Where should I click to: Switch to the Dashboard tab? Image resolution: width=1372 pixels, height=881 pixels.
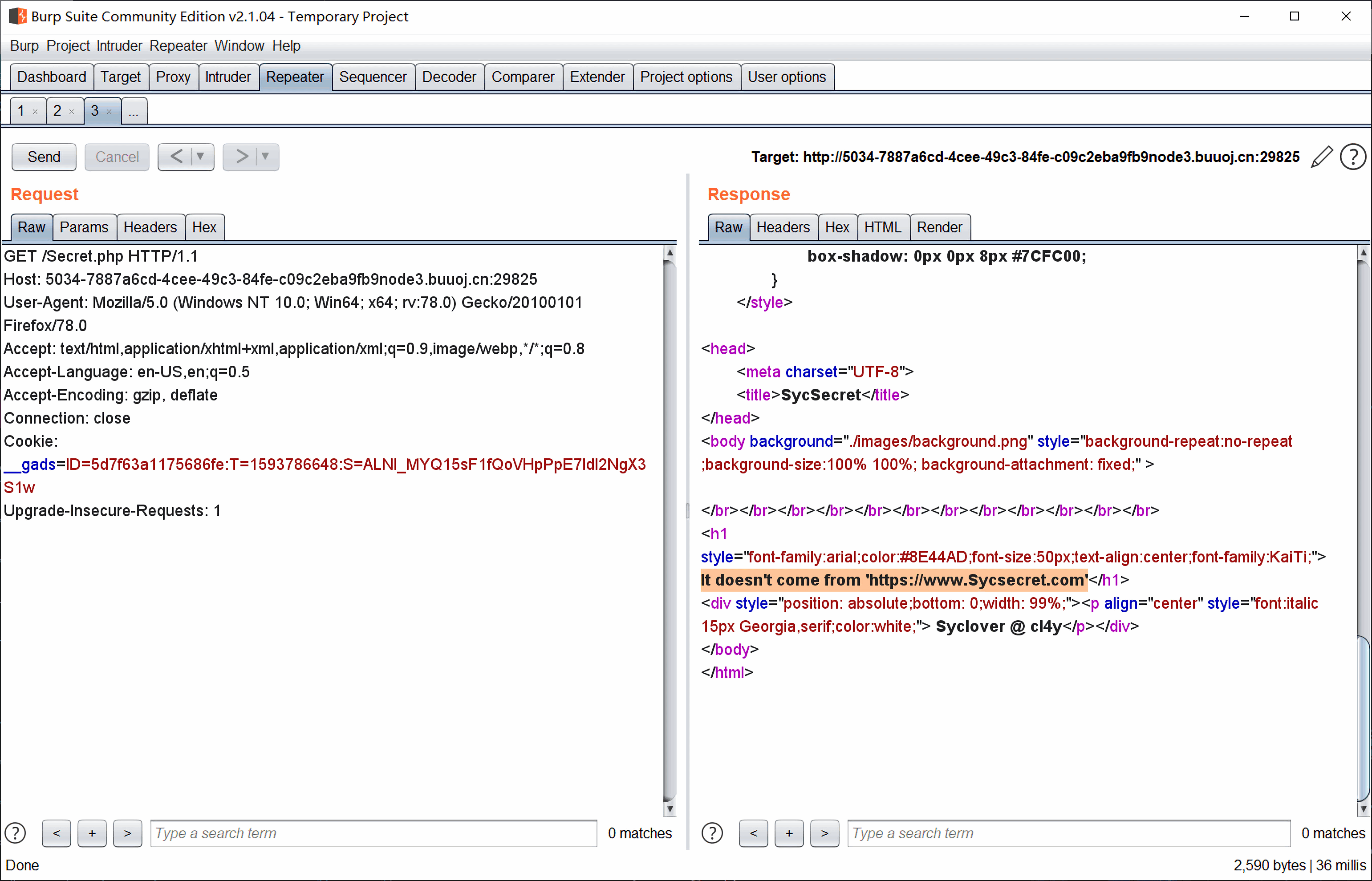coord(52,77)
